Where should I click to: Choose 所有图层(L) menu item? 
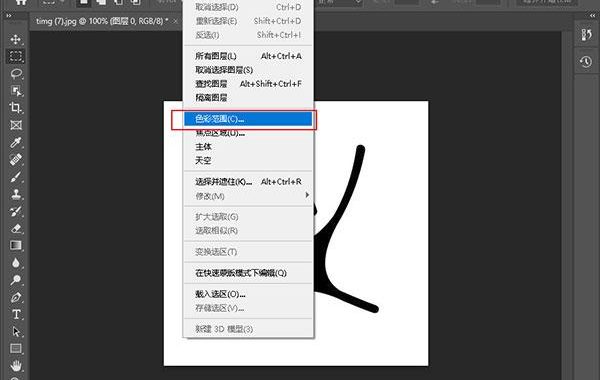click(x=248, y=56)
